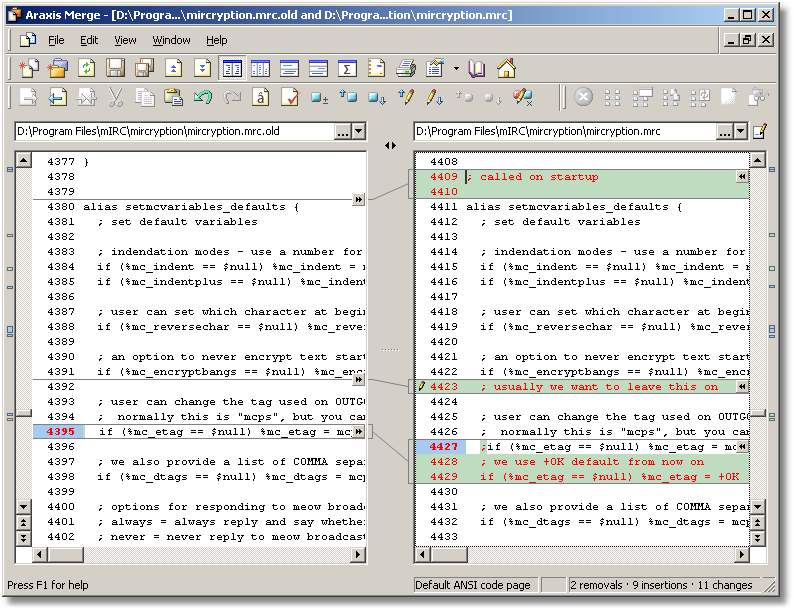Image resolution: width=794 pixels, height=611 pixels.
Task: Open the Window menu
Action: [171, 40]
